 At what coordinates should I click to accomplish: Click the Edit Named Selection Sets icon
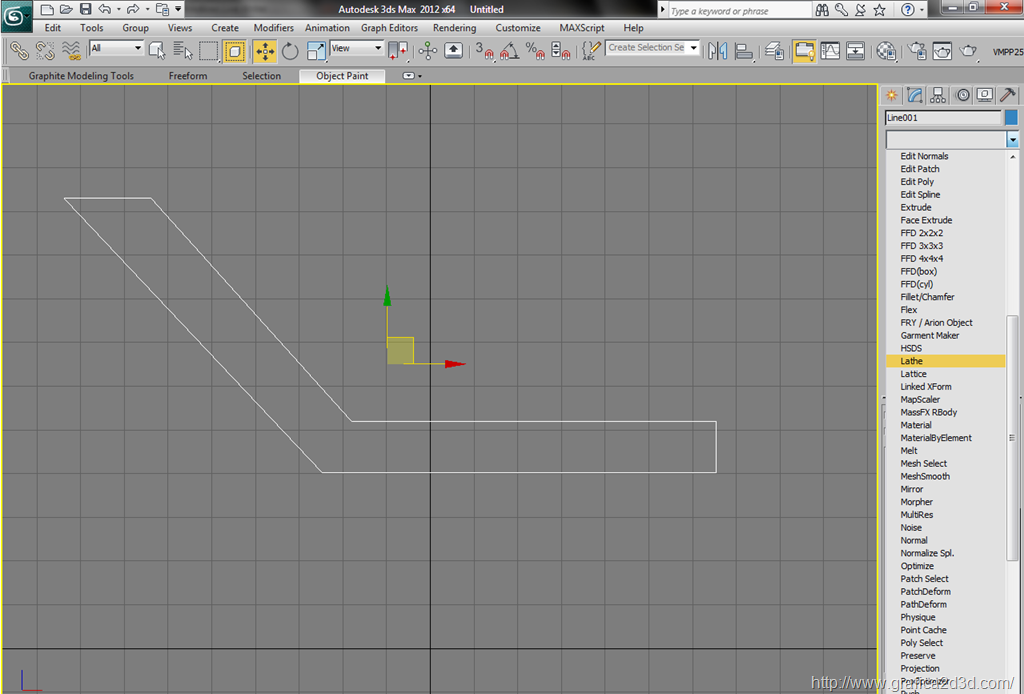click(590, 51)
